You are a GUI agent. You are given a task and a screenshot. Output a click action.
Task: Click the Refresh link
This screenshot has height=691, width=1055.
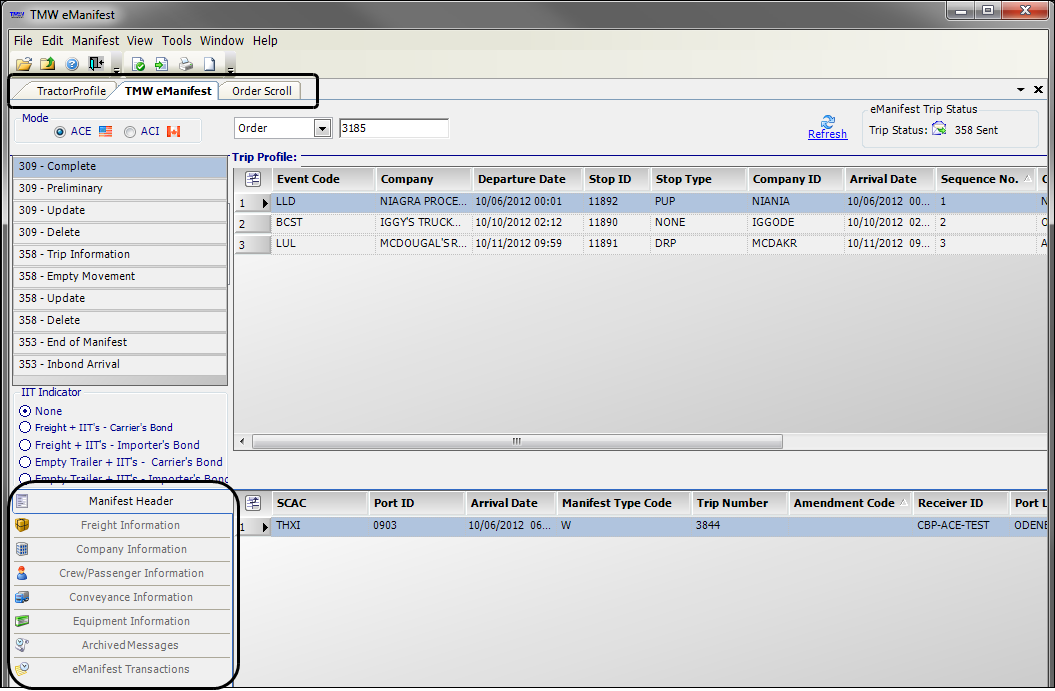827,135
